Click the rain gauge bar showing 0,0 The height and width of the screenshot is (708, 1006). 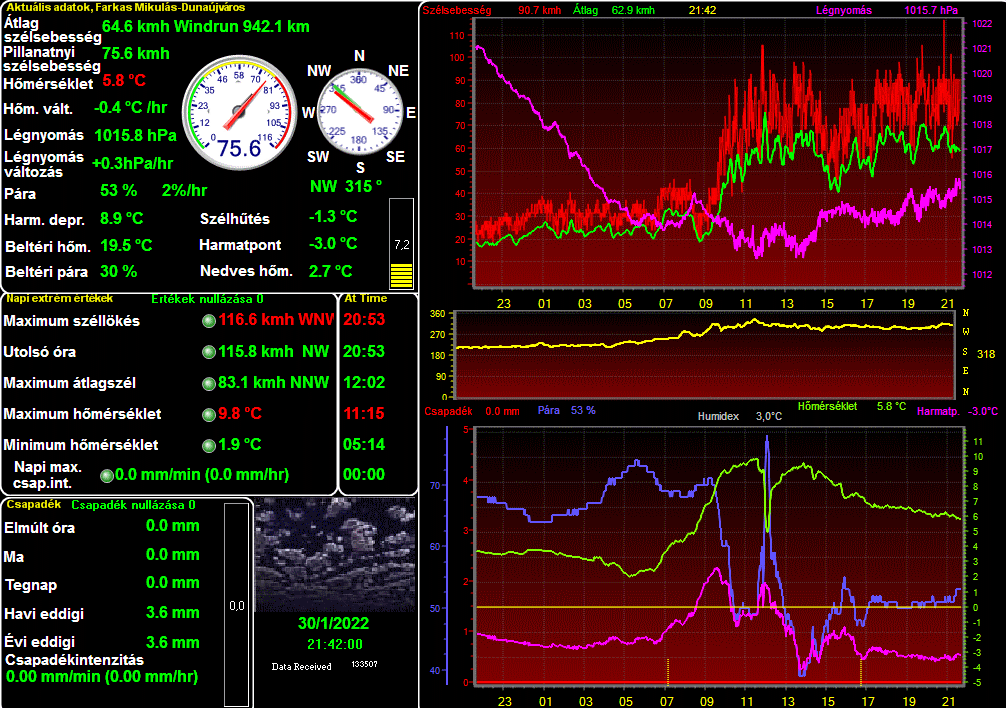236,604
